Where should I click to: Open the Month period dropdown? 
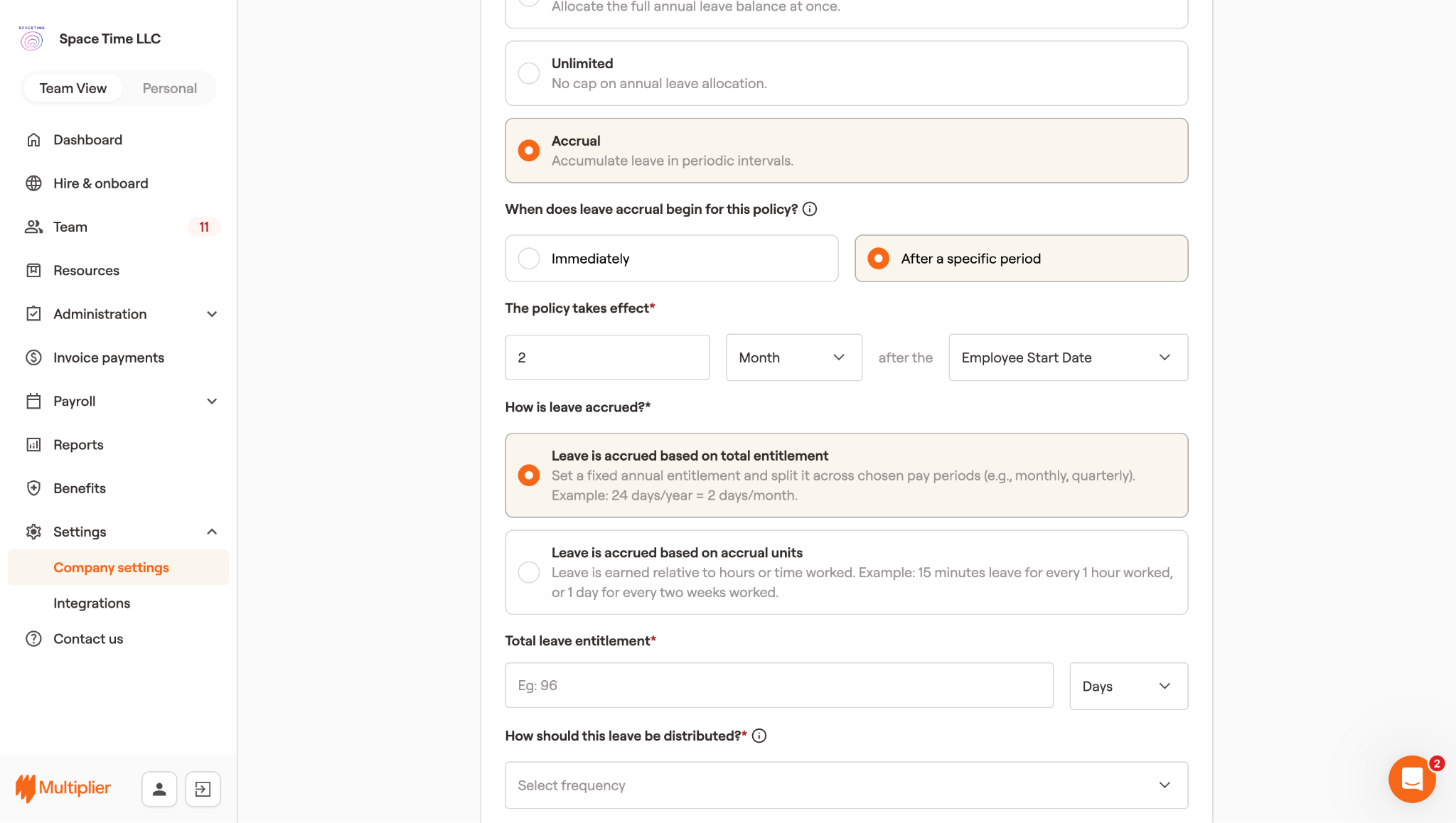pos(793,357)
